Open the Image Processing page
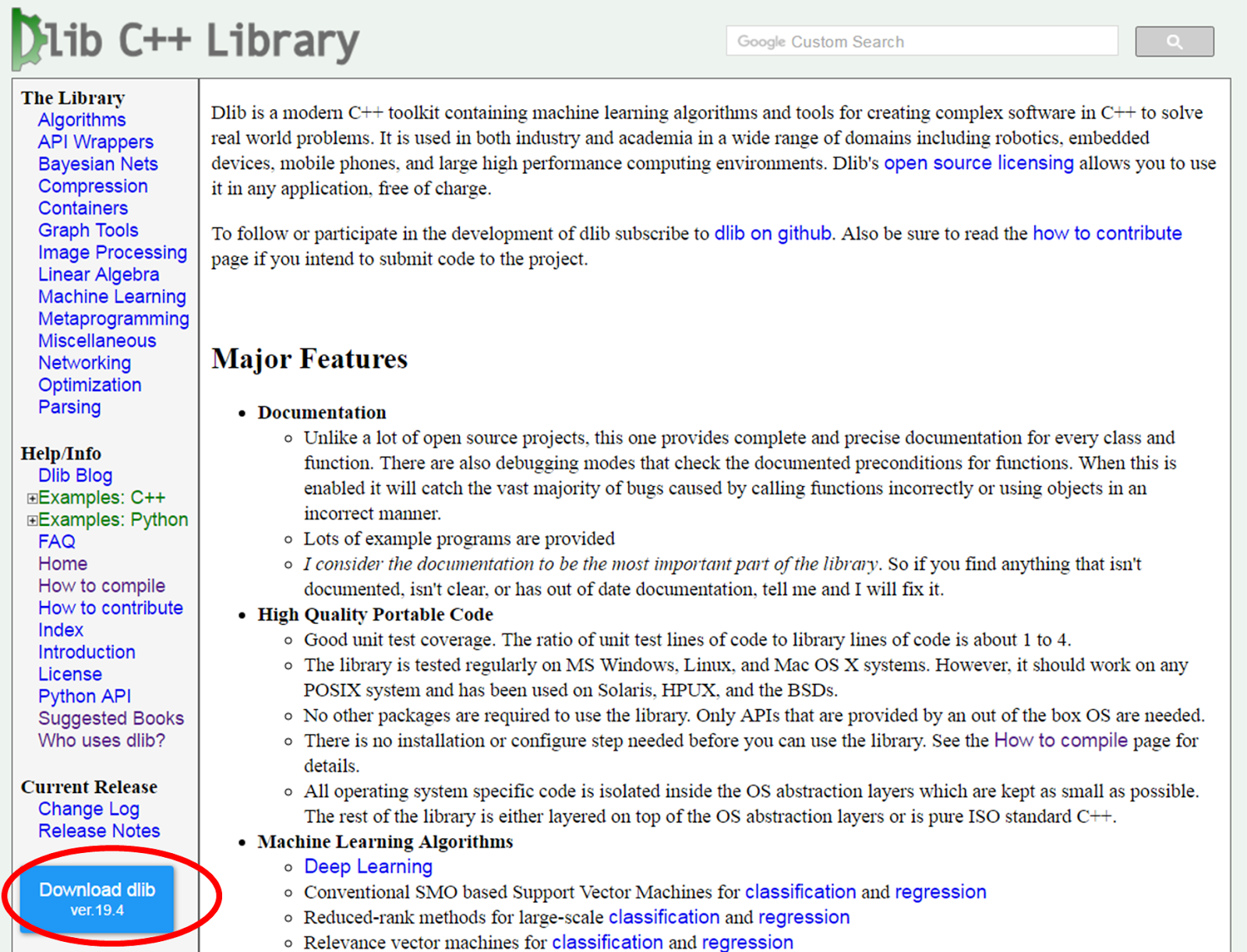 pyautogui.click(x=112, y=252)
